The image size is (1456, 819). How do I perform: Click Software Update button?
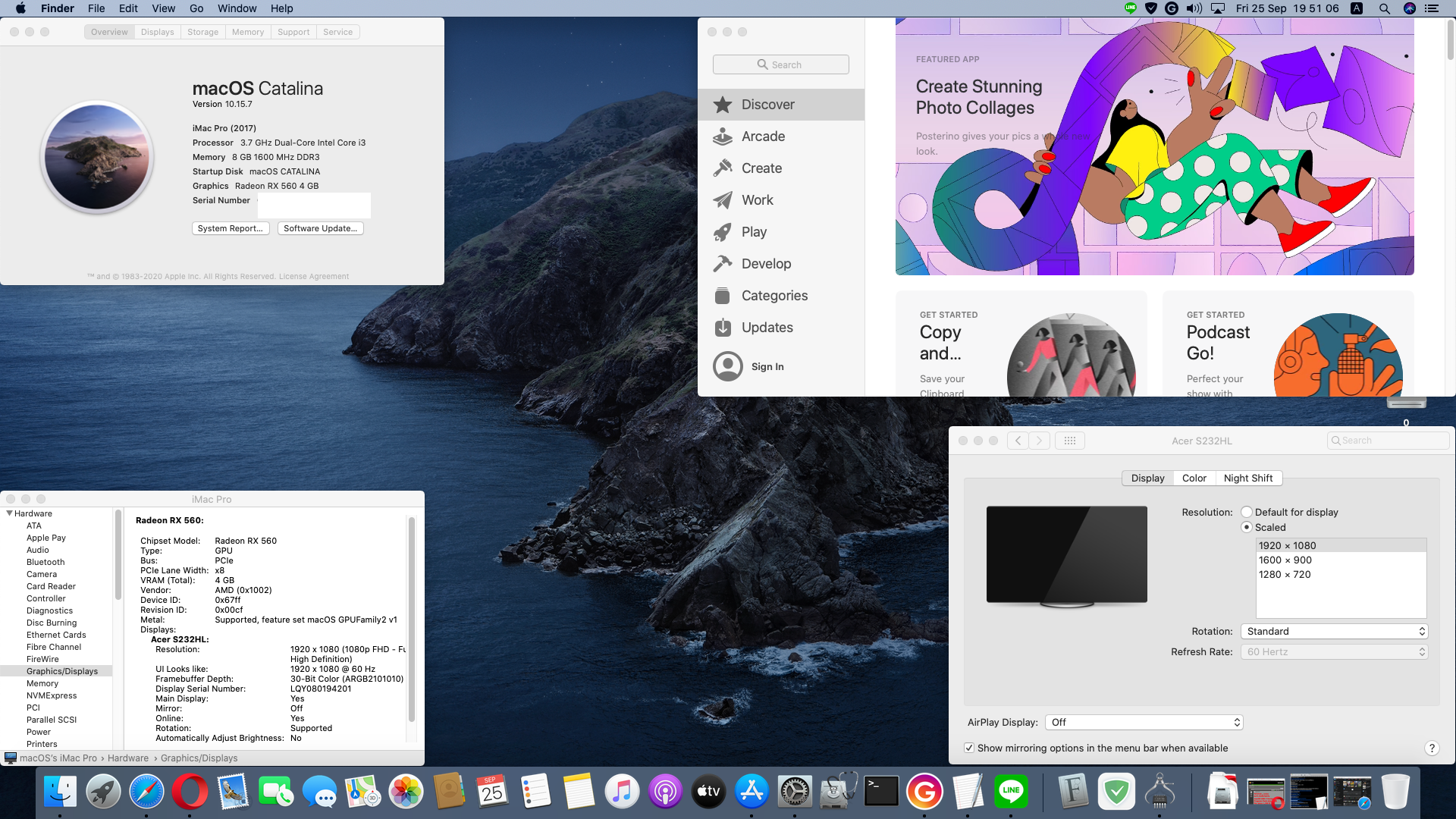[x=320, y=228]
